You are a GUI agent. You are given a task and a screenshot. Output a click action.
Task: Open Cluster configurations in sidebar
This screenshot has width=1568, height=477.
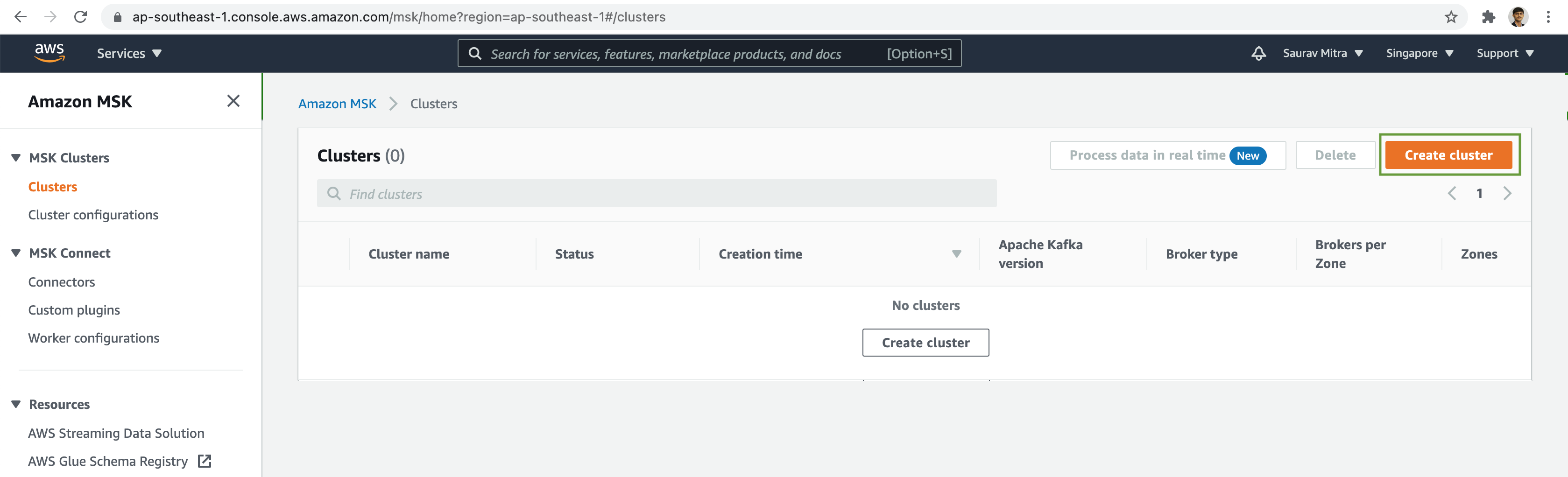(93, 215)
